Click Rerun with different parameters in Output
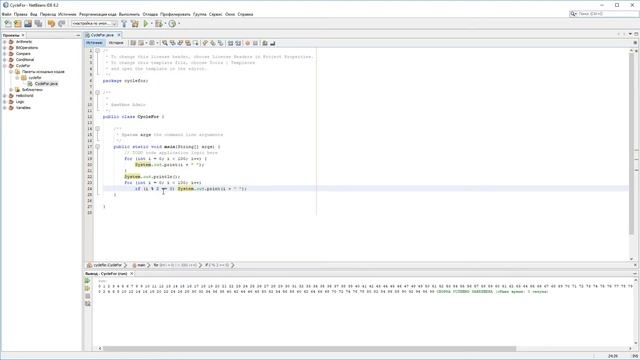This screenshot has height=360, width=640. tap(87, 289)
